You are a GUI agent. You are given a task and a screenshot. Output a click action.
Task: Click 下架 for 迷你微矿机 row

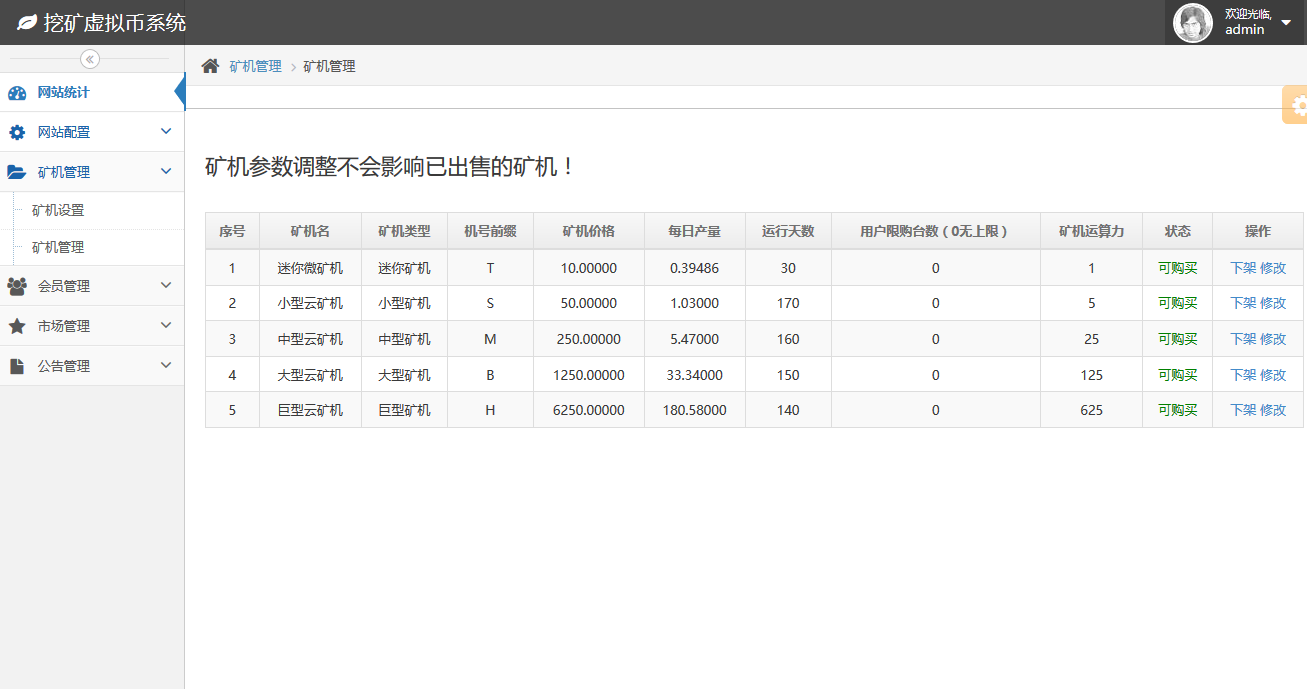[1243, 268]
